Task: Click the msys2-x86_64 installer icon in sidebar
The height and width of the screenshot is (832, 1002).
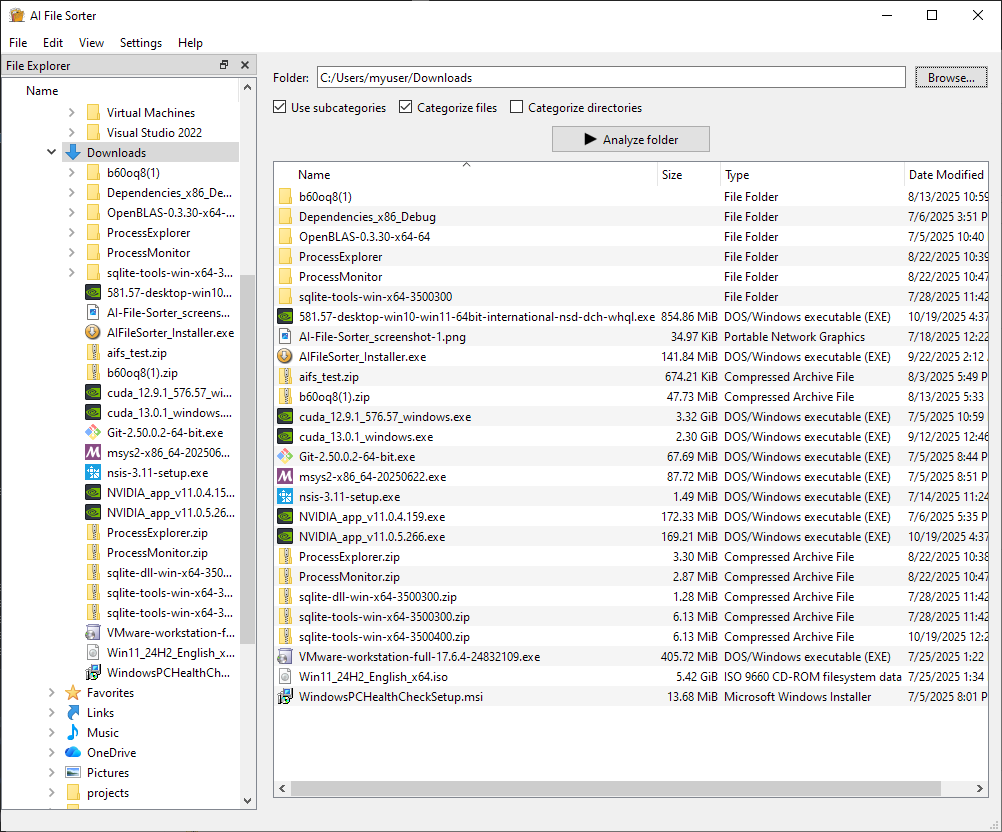Action: point(92,452)
